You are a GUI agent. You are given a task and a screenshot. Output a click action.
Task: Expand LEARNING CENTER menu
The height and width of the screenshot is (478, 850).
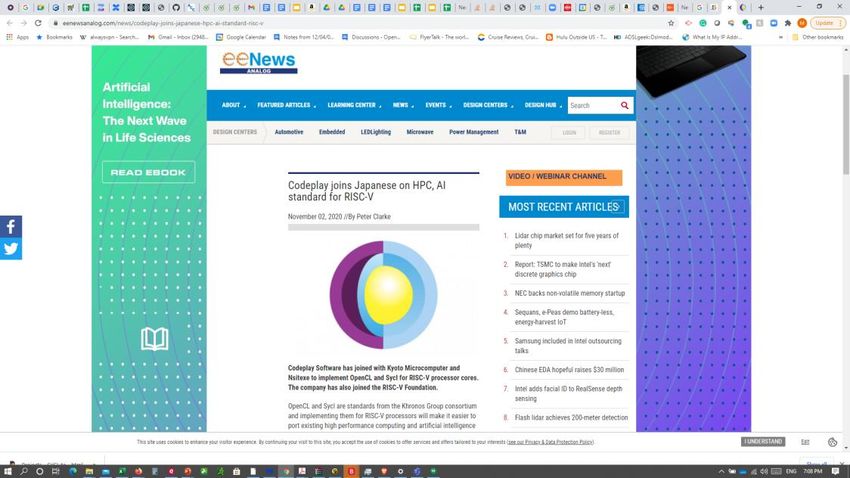354,105
